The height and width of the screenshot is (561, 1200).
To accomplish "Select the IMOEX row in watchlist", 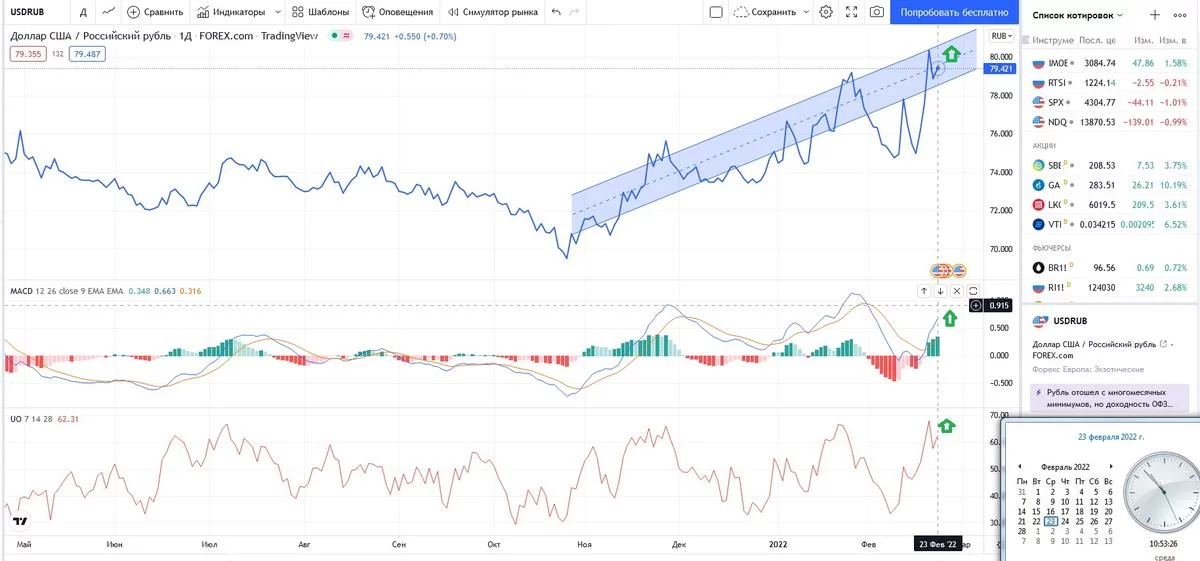I will [1110, 63].
